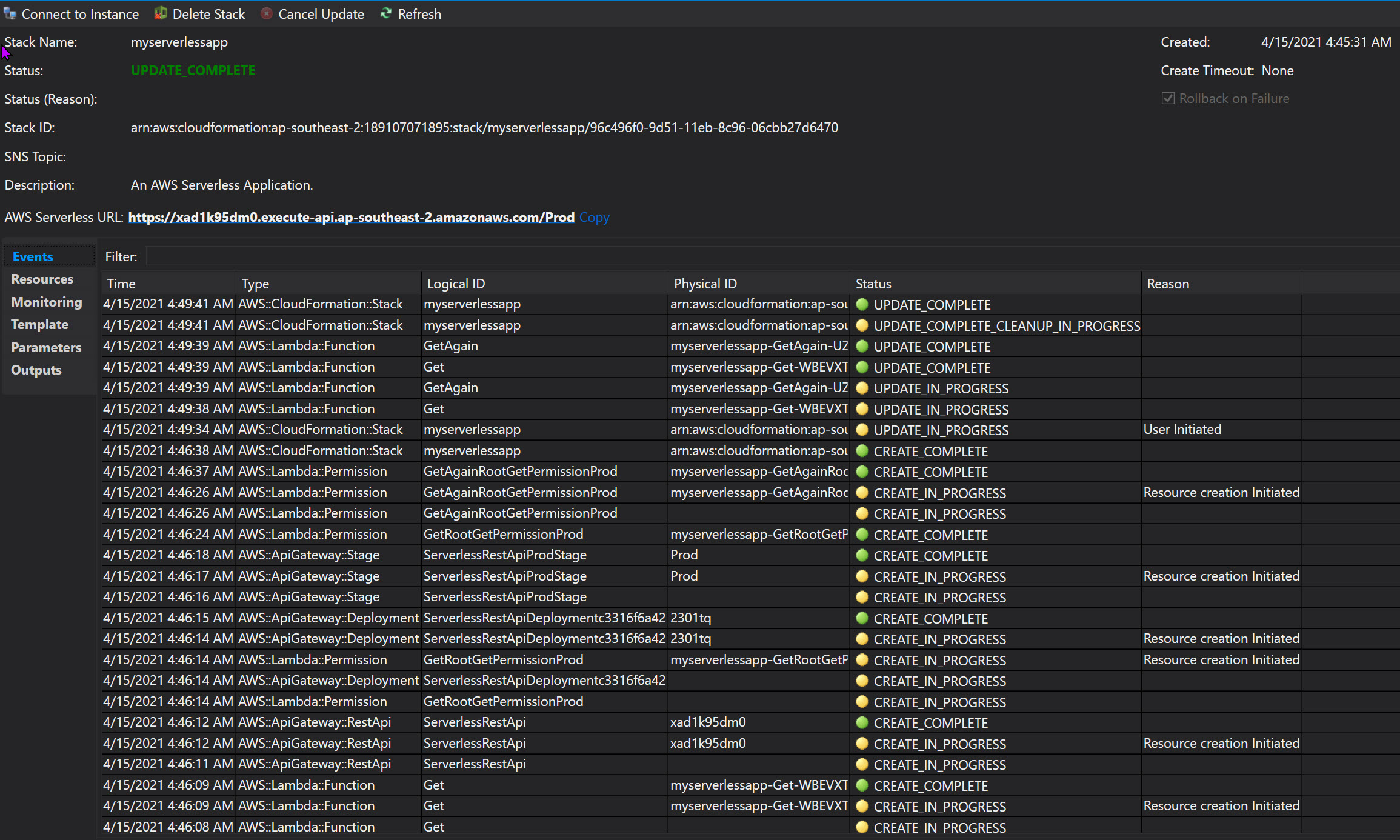Screen dimensions: 1400x840
Task: Click the Refresh button text
Action: 419,14
